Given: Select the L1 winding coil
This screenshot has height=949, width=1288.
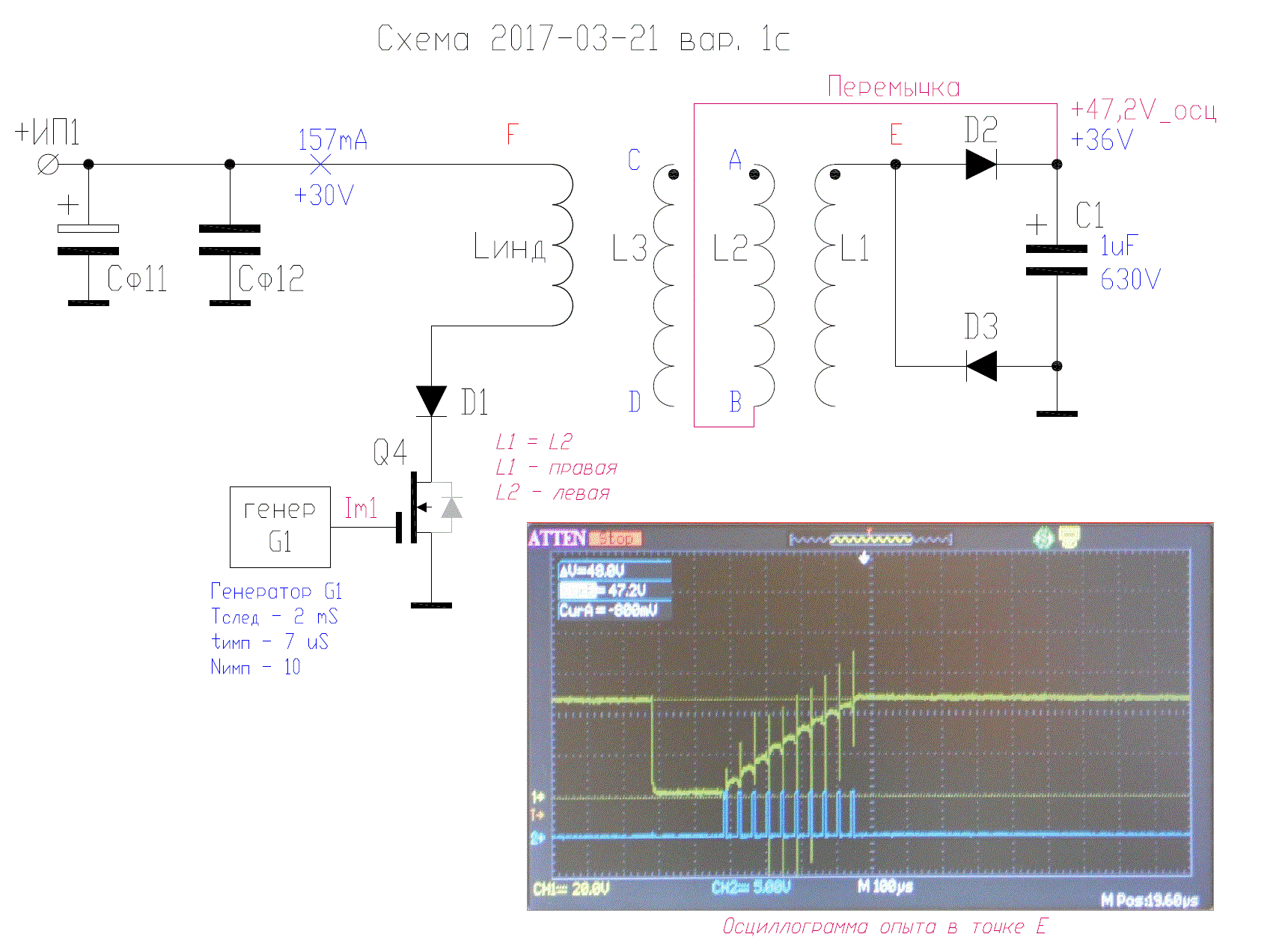Looking at the screenshot, I should coord(825,285).
